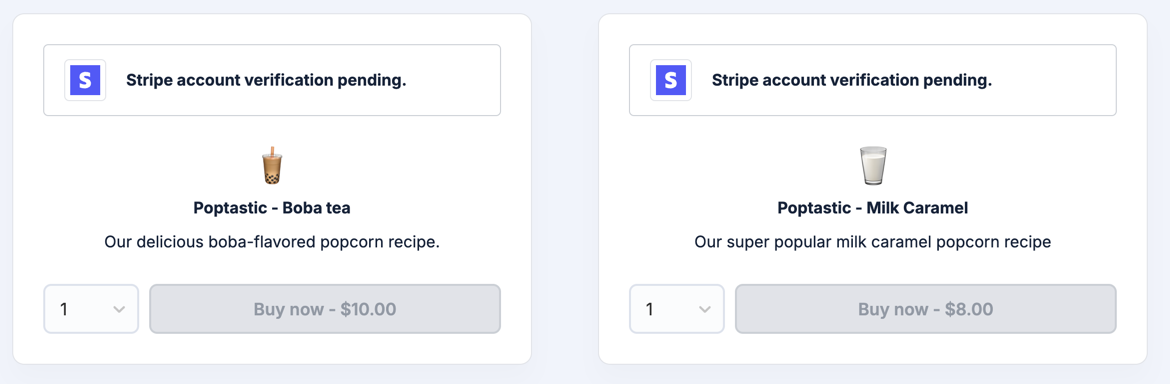Image resolution: width=1170 pixels, height=384 pixels.
Task: Click the glass of milk emoji icon
Action: click(872, 165)
